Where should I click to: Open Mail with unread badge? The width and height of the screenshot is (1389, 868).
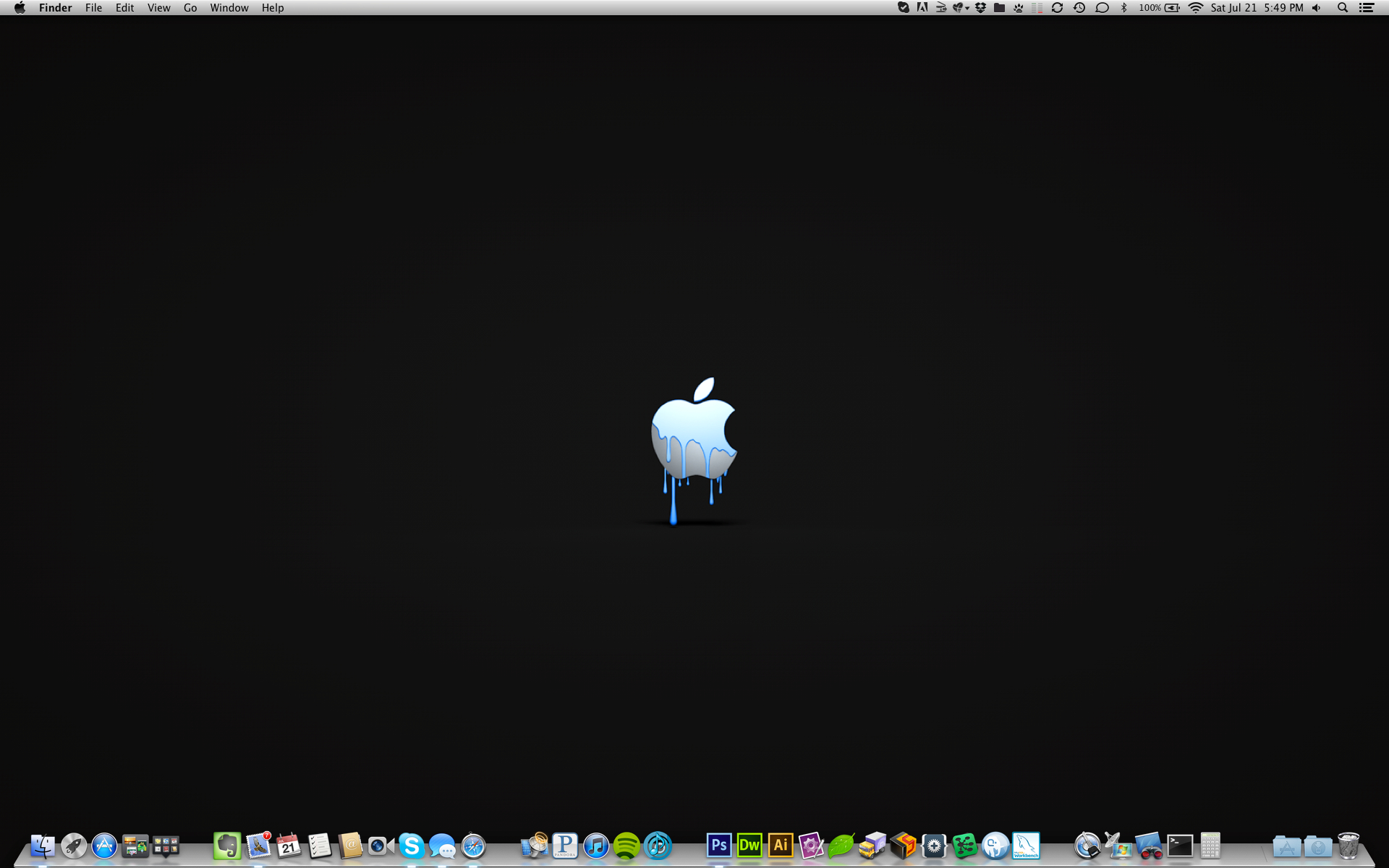258,845
